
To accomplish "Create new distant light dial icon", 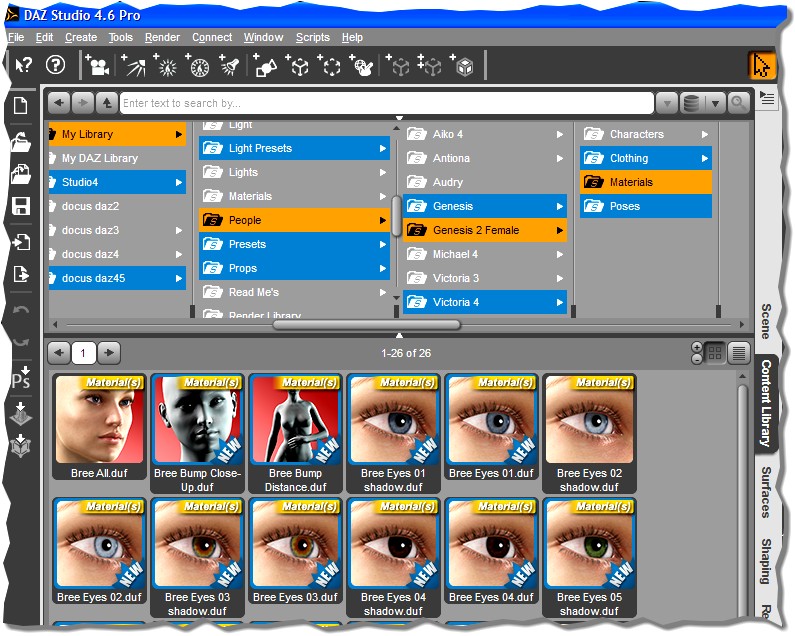I will point(198,65).
